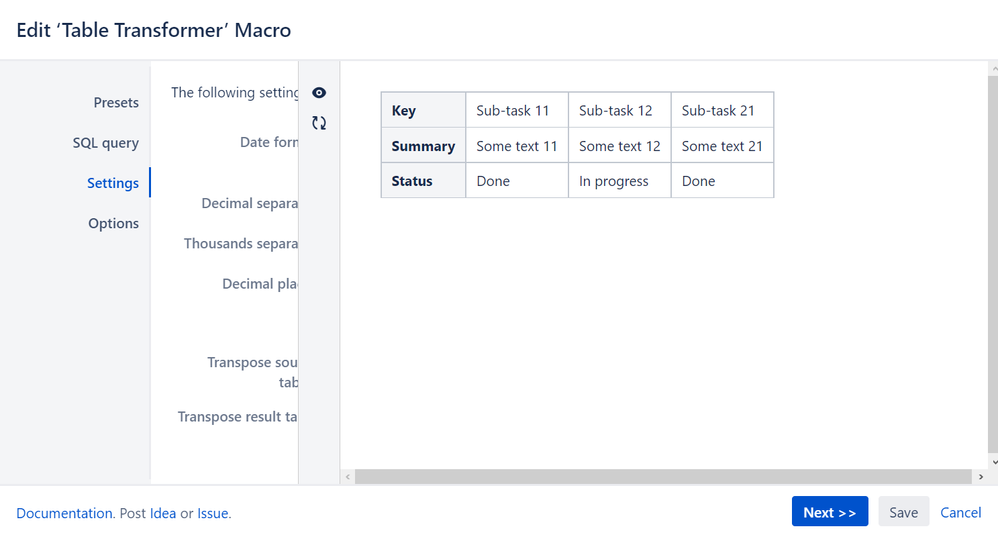998x533 pixels.
Task: Click the refresh preview icon
Action: [319, 123]
